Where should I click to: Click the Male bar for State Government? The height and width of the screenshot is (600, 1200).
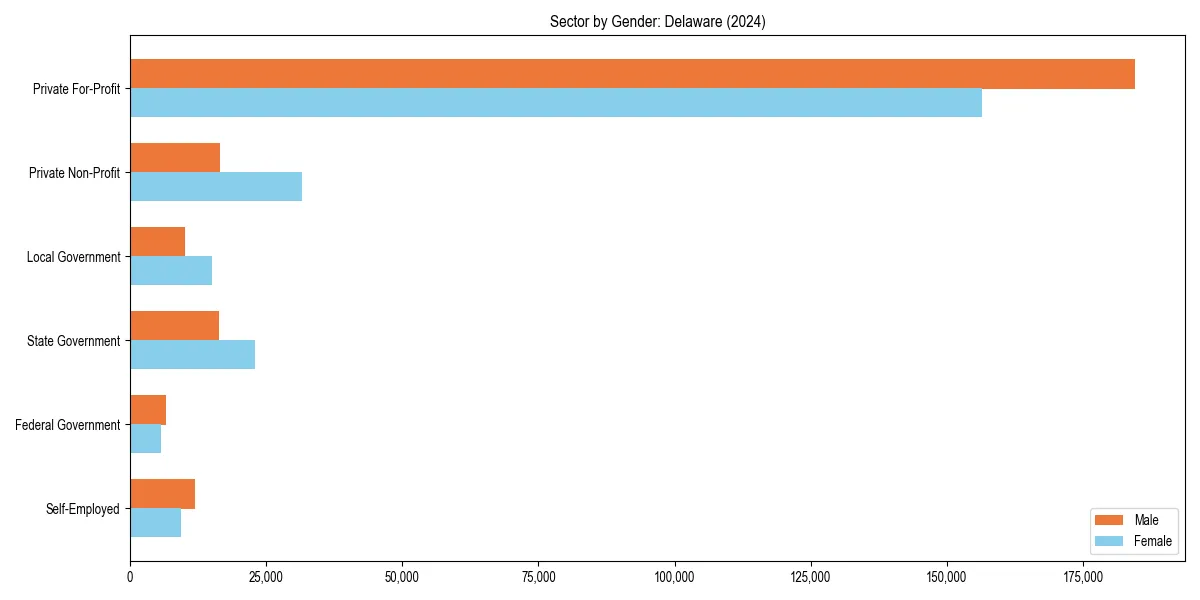(x=175, y=323)
